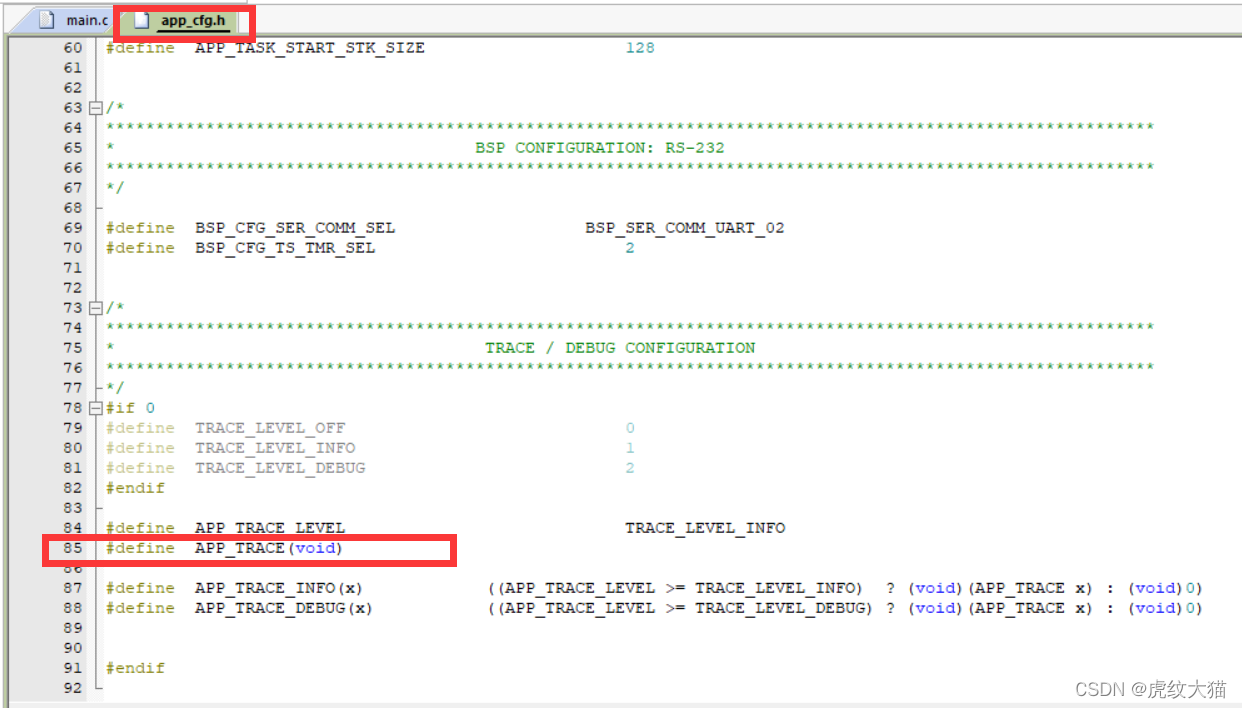Click line number 78 in the gutter
The width and height of the screenshot is (1242, 708).
pyautogui.click(x=73, y=408)
